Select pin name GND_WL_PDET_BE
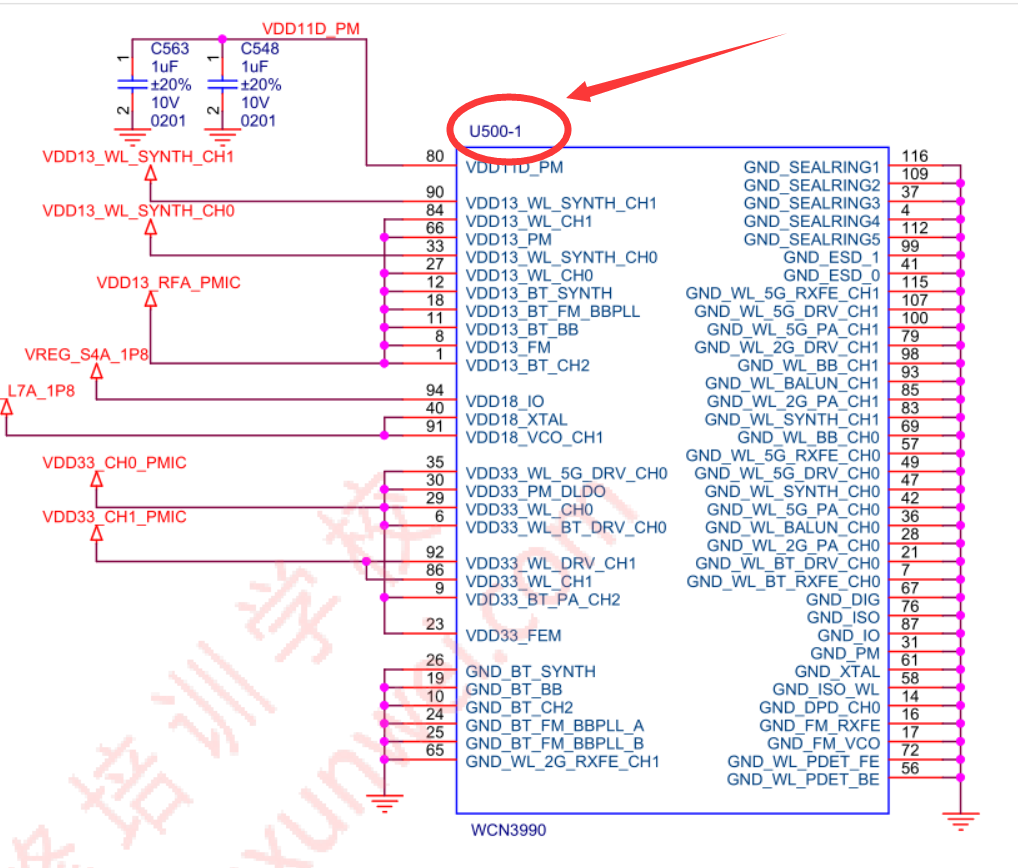Viewport: 1018px width, 868px height. 804,780
